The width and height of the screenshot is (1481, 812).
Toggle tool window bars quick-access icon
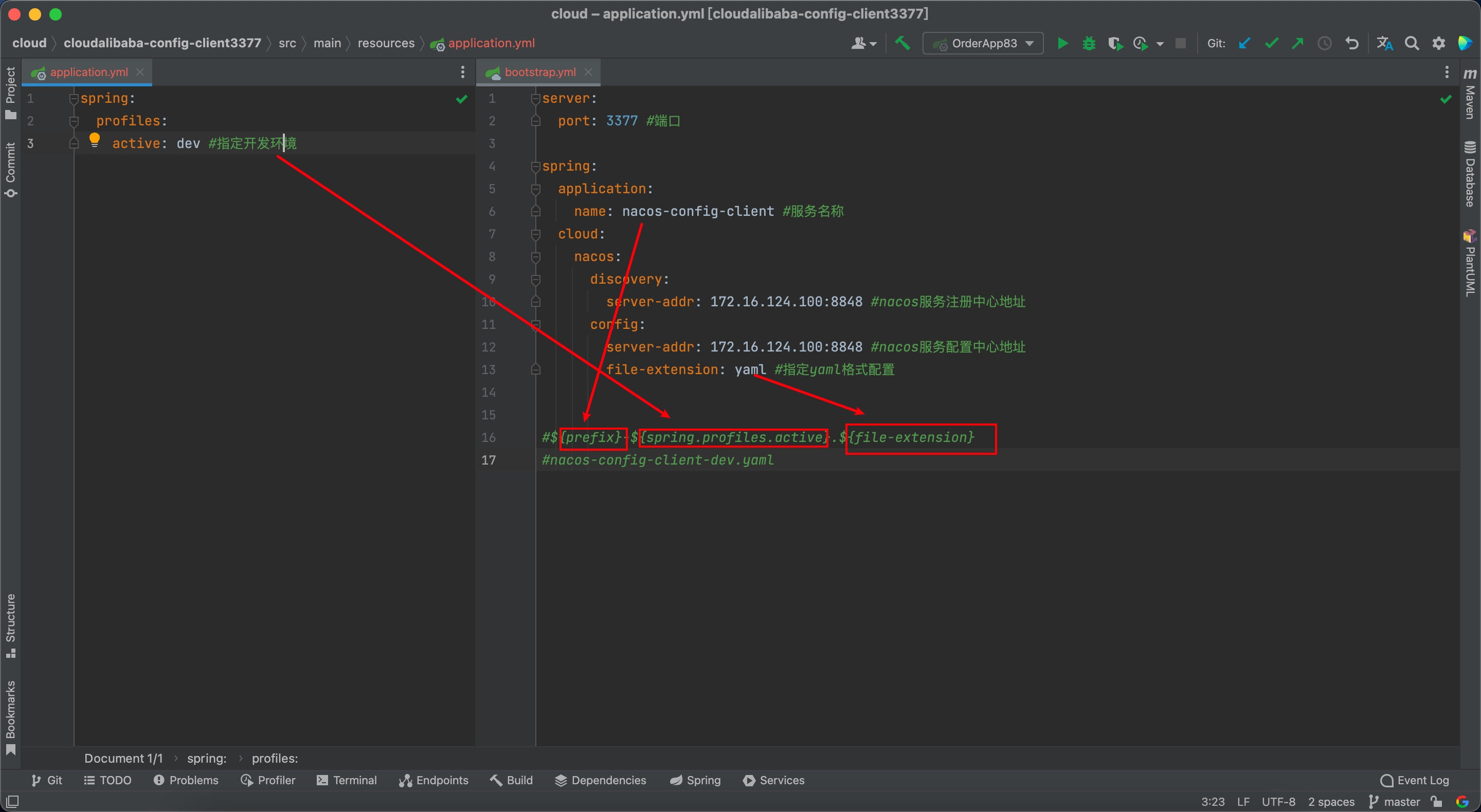(12, 801)
